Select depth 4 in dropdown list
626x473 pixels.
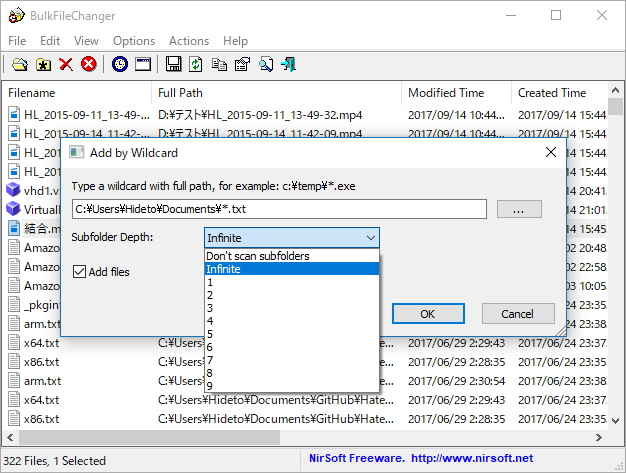(x=292, y=321)
